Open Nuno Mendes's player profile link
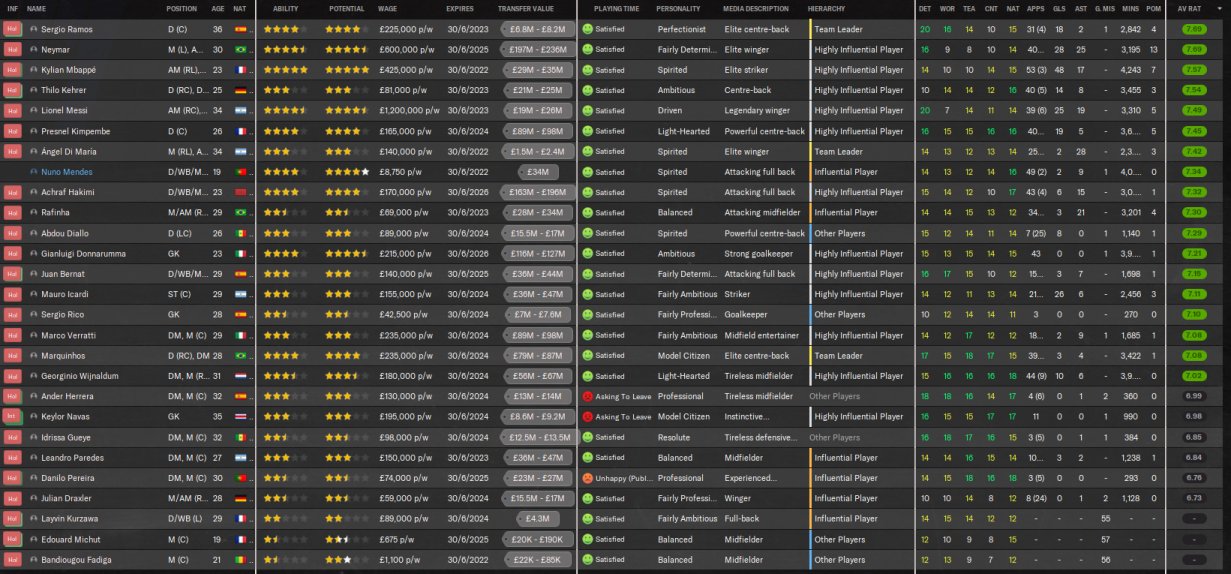 tap(67, 172)
